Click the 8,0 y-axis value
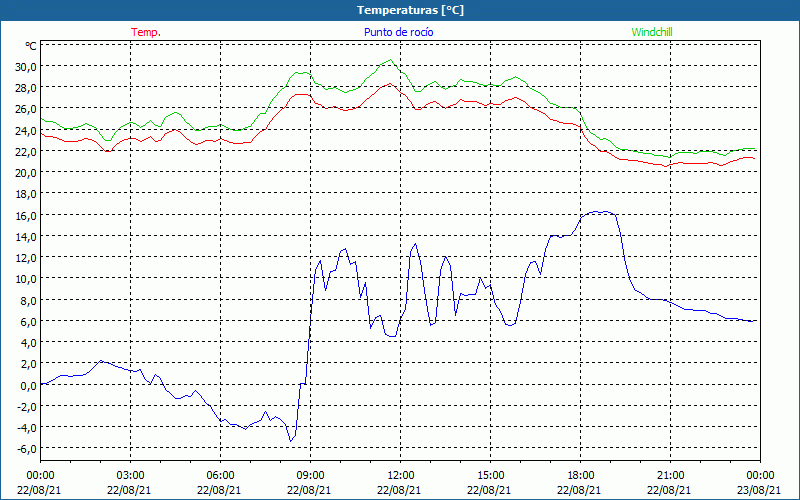 tap(29, 301)
